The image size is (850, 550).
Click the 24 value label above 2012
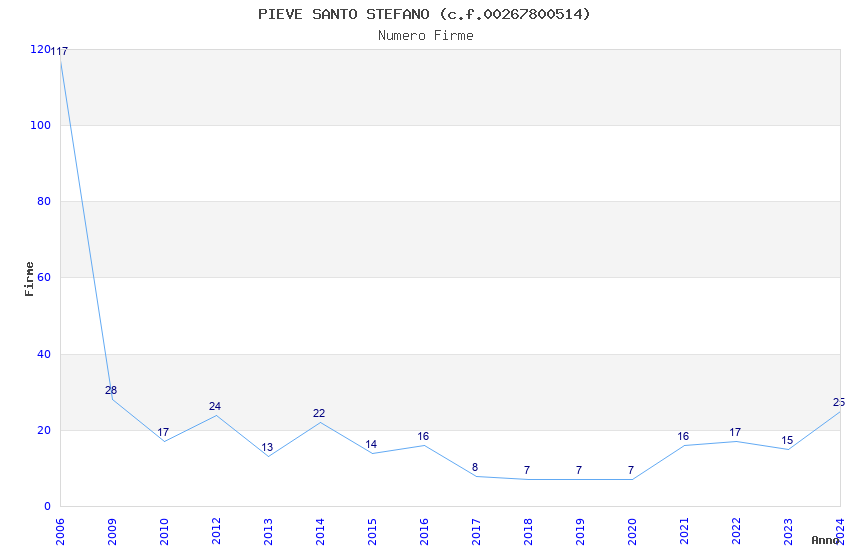(x=215, y=406)
